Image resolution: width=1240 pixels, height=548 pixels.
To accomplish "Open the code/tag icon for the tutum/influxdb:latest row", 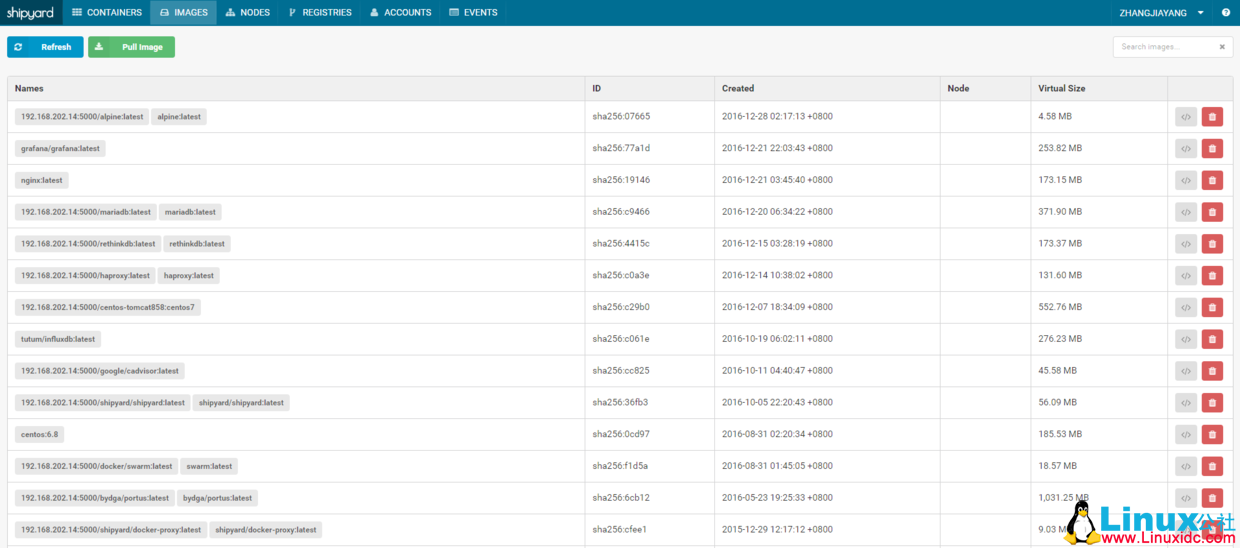I will point(1185,339).
